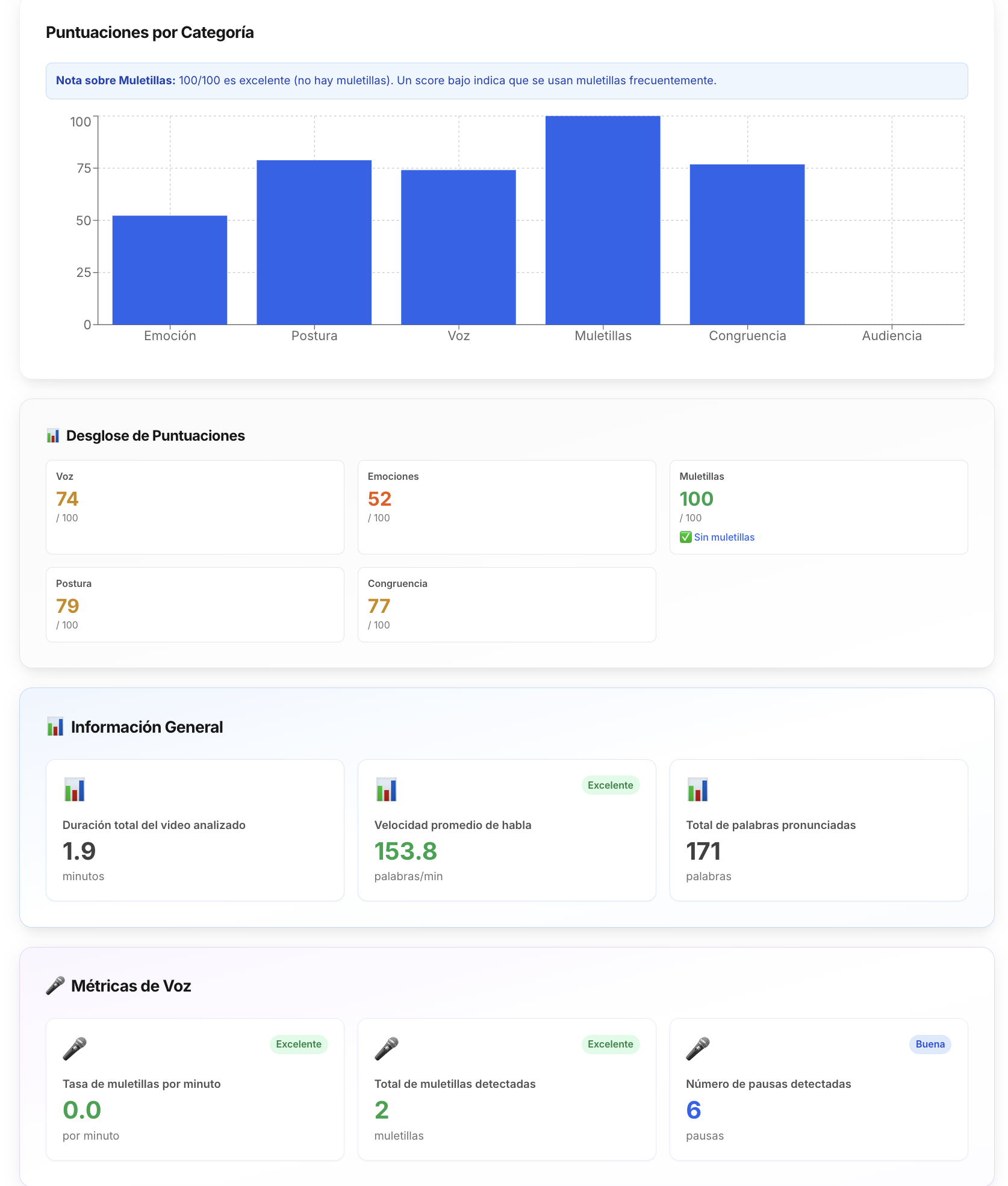Click the Puntuaciones por Categoría heading
This screenshot has height=1186, width=1008.
pos(150,33)
